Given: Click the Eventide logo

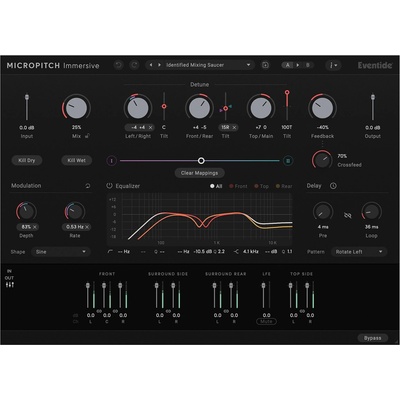Looking at the screenshot, I should click(375, 65).
